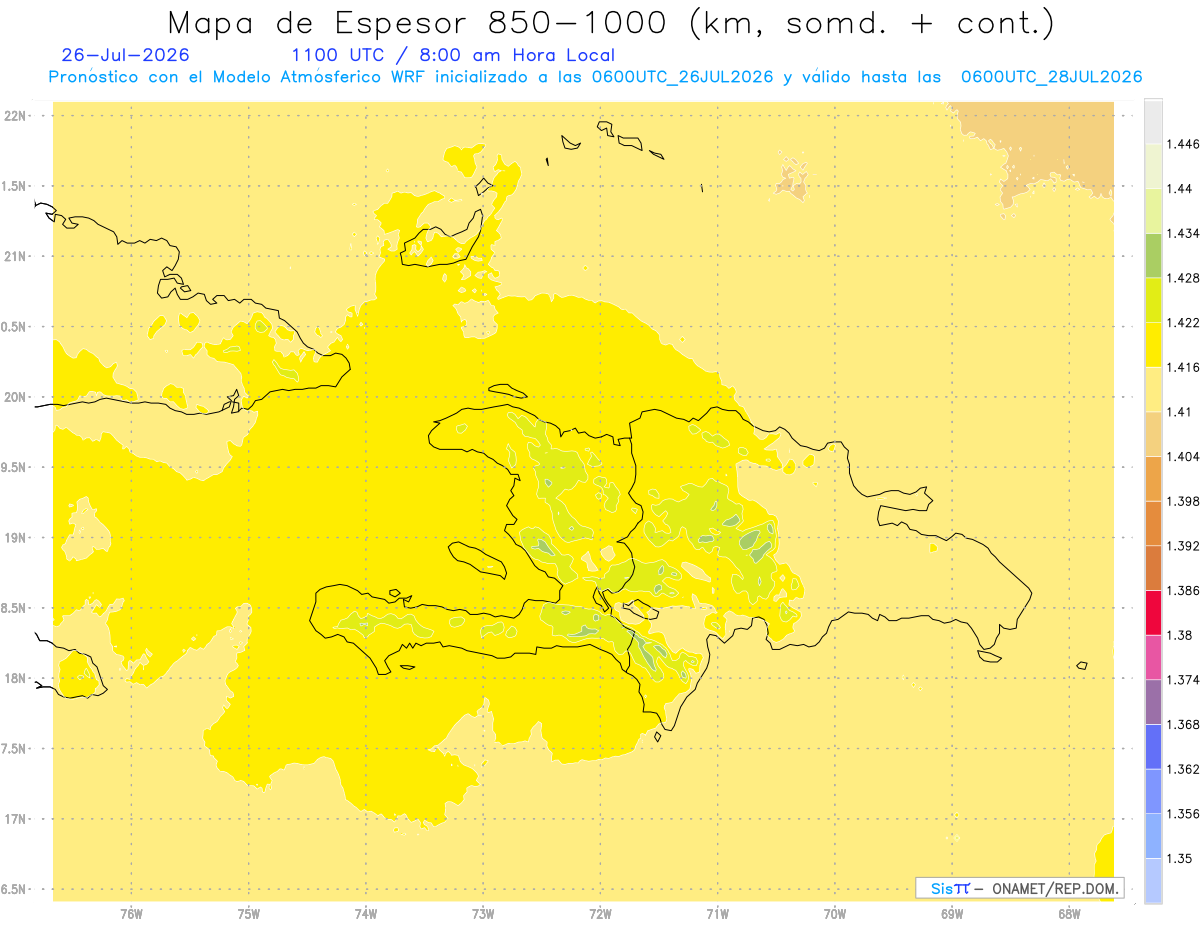Click the '69W' longitude label
The image size is (1200, 927).
[x=952, y=914]
